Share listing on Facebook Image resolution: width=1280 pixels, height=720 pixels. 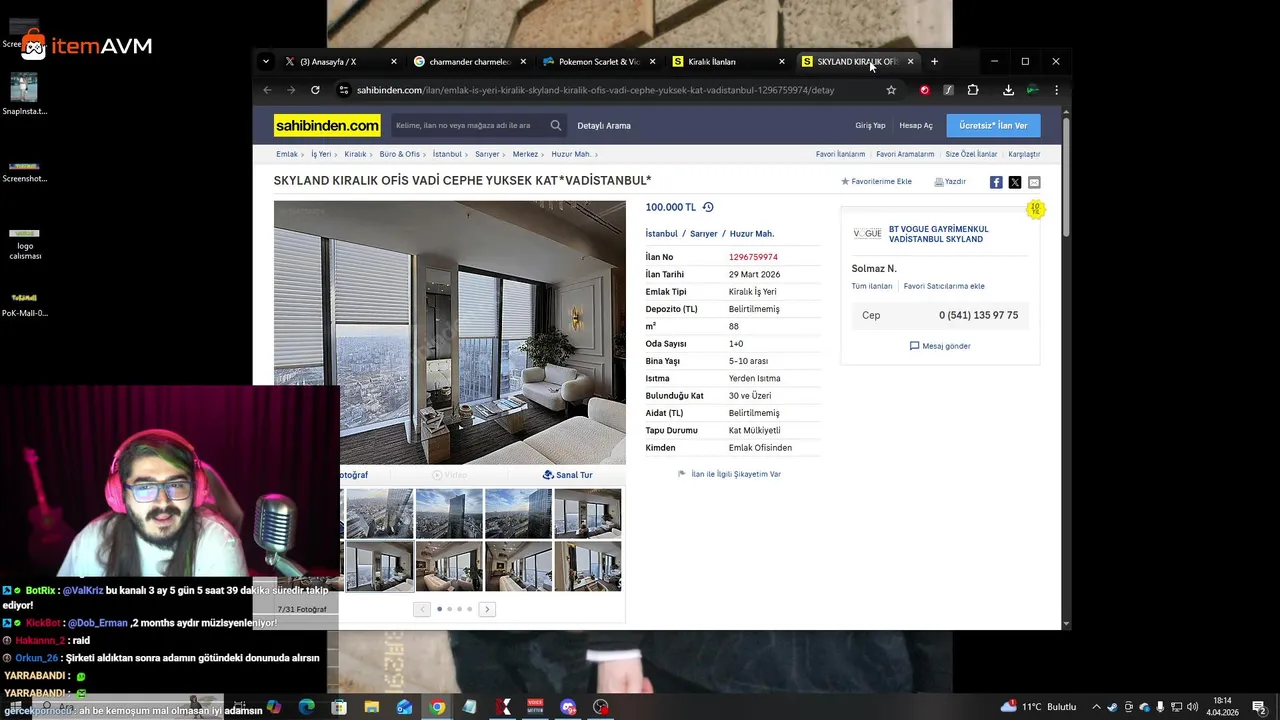(996, 182)
